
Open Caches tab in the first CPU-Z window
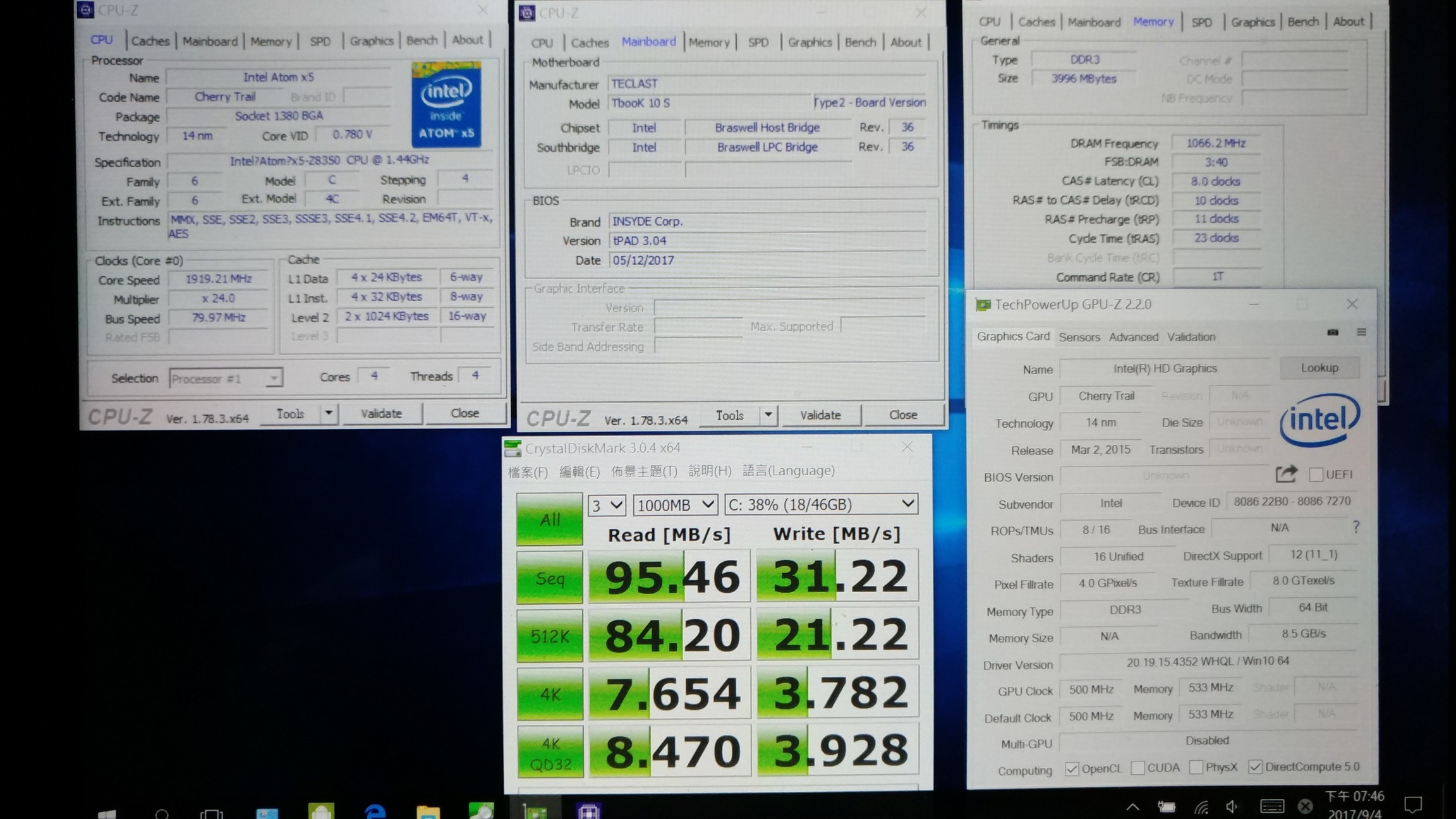click(150, 41)
